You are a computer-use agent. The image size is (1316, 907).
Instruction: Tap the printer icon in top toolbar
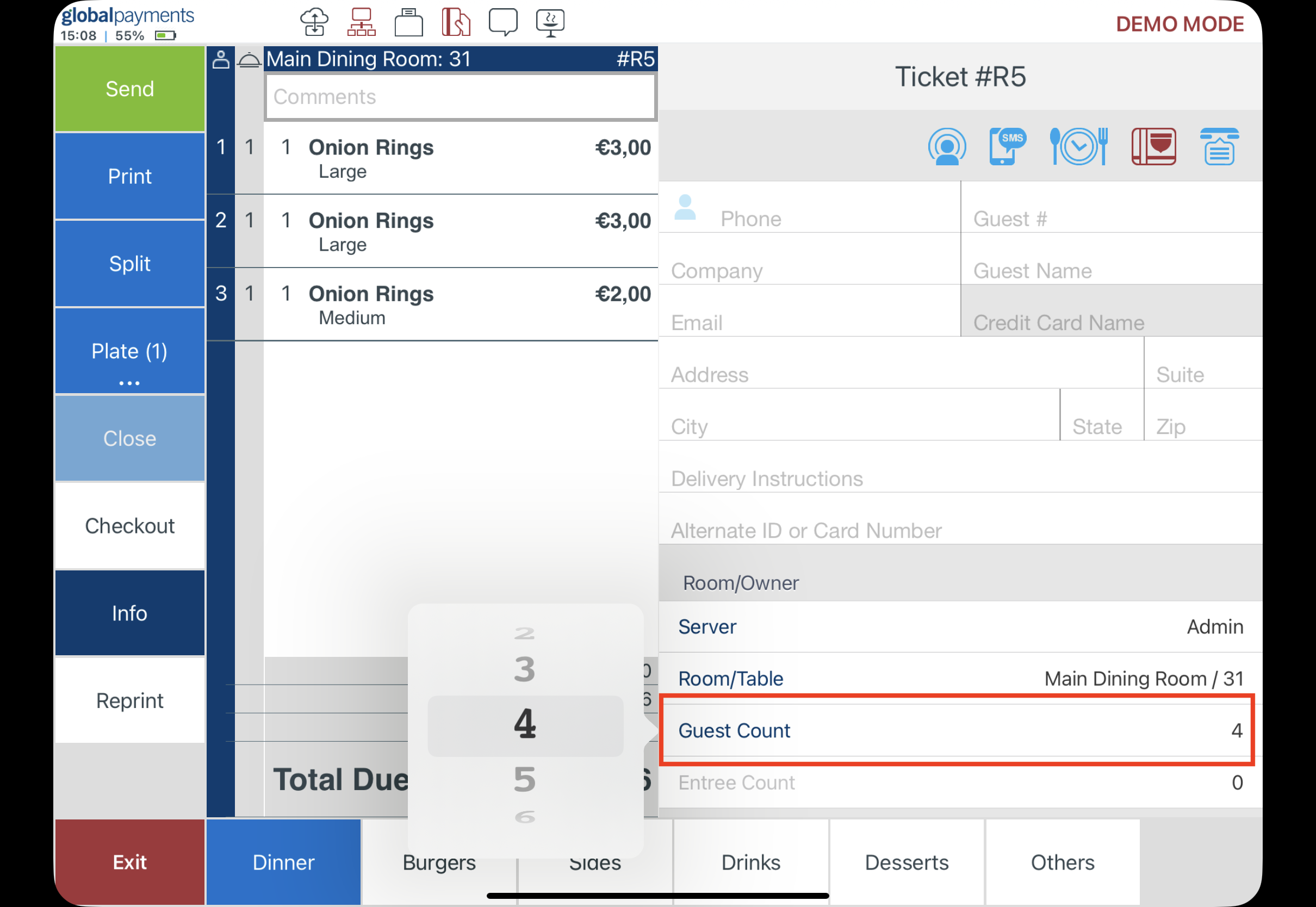(408, 23)
